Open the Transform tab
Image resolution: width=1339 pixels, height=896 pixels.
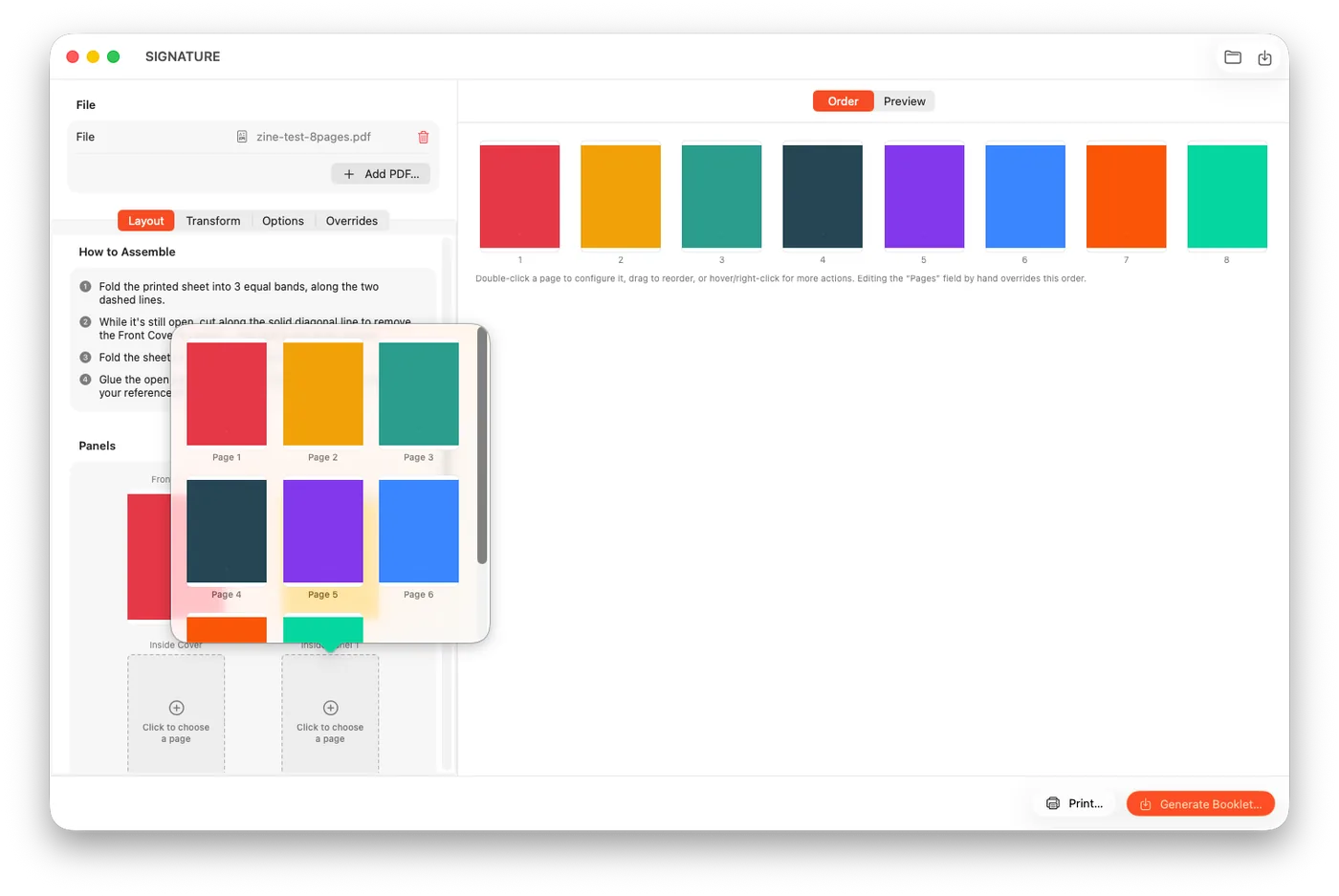(213, 221)
